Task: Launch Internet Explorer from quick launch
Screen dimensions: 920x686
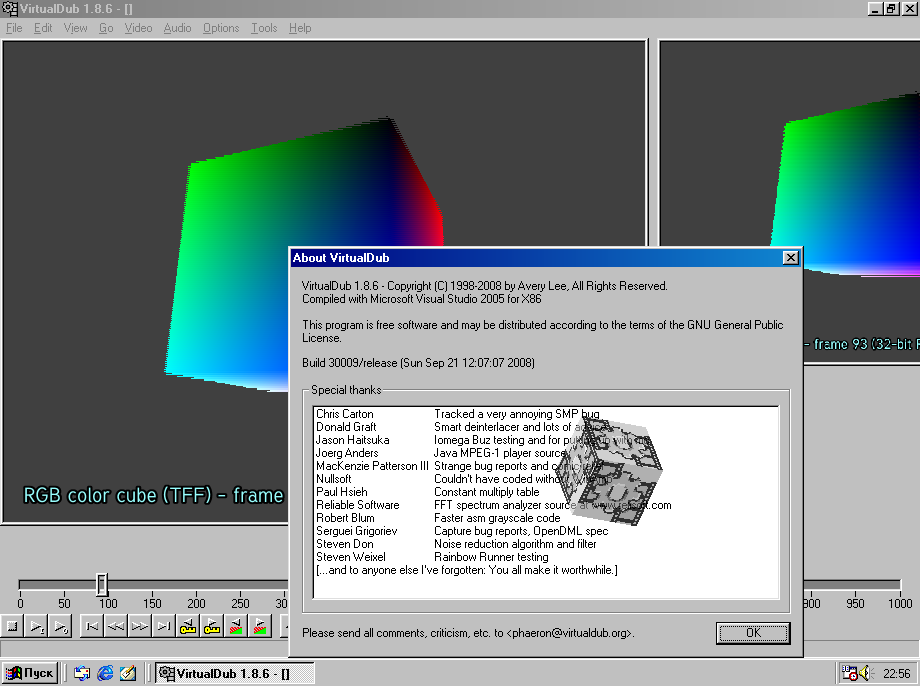Action: (105, 673)
